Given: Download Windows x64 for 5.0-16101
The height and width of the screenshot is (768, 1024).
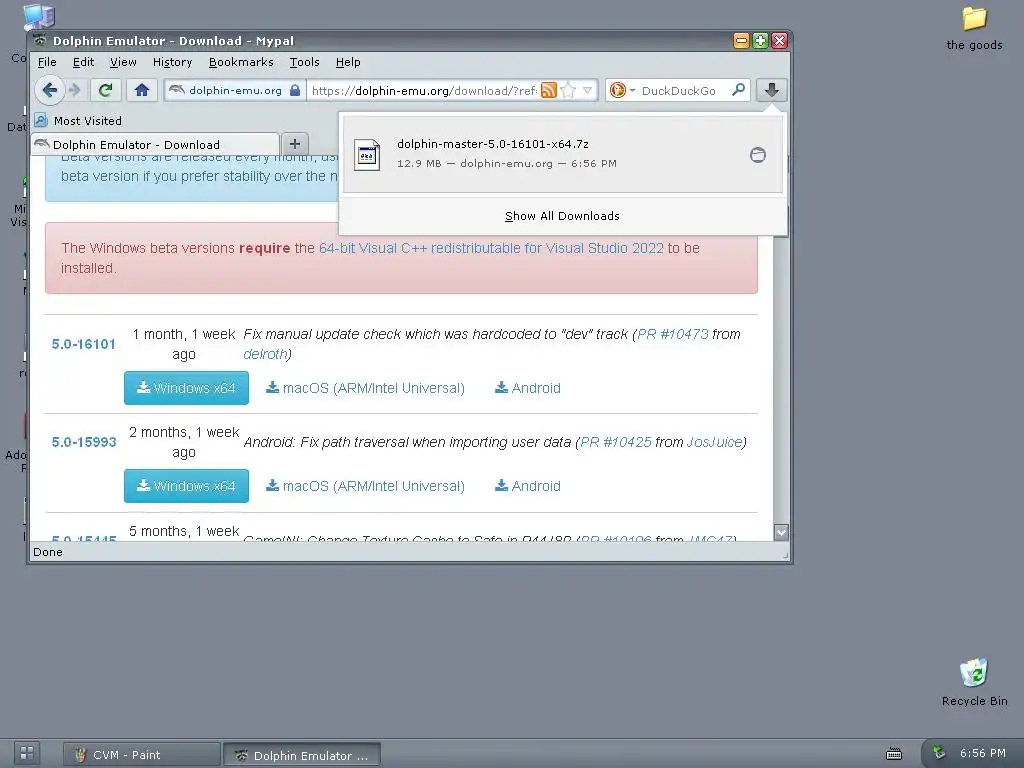Looking at the screenshot, I should pyautogui.click(x=186, y=388).
